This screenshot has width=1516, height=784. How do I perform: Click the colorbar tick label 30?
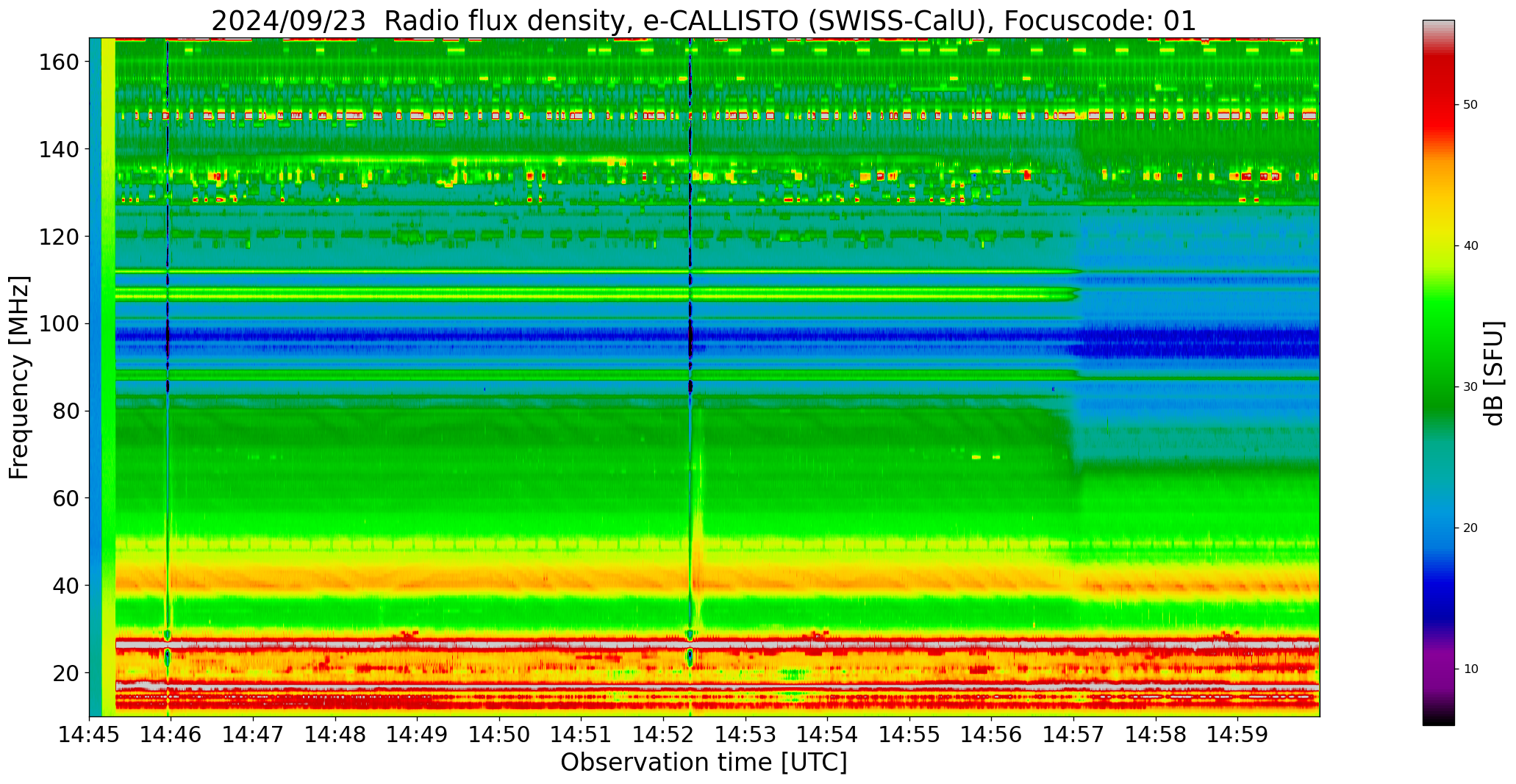coord(1470,386)
